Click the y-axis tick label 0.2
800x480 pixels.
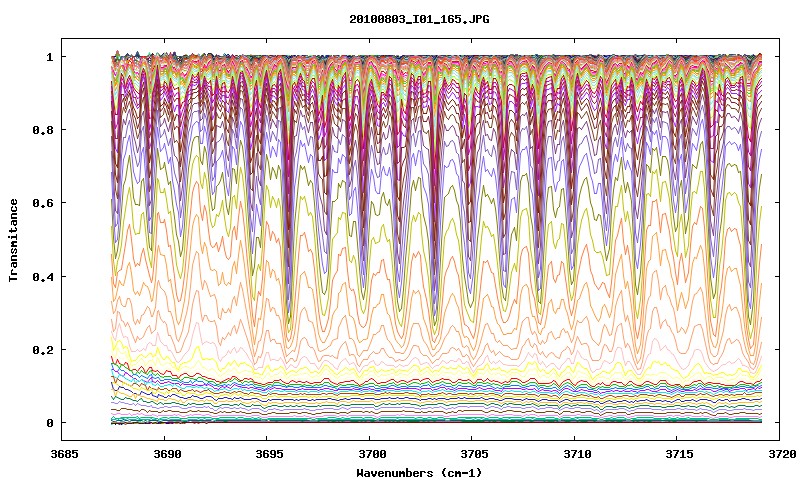[x=42, y=350]
